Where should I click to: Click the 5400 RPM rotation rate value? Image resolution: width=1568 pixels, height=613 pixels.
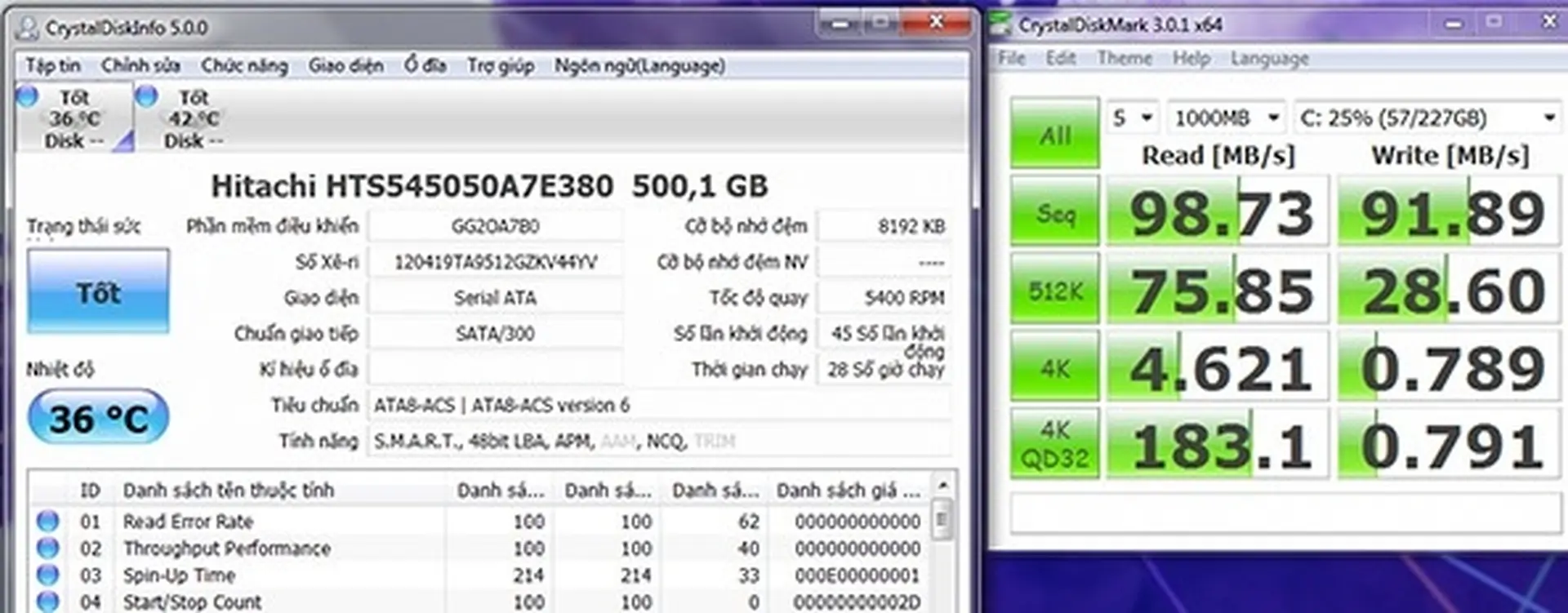tap(884, 297)
